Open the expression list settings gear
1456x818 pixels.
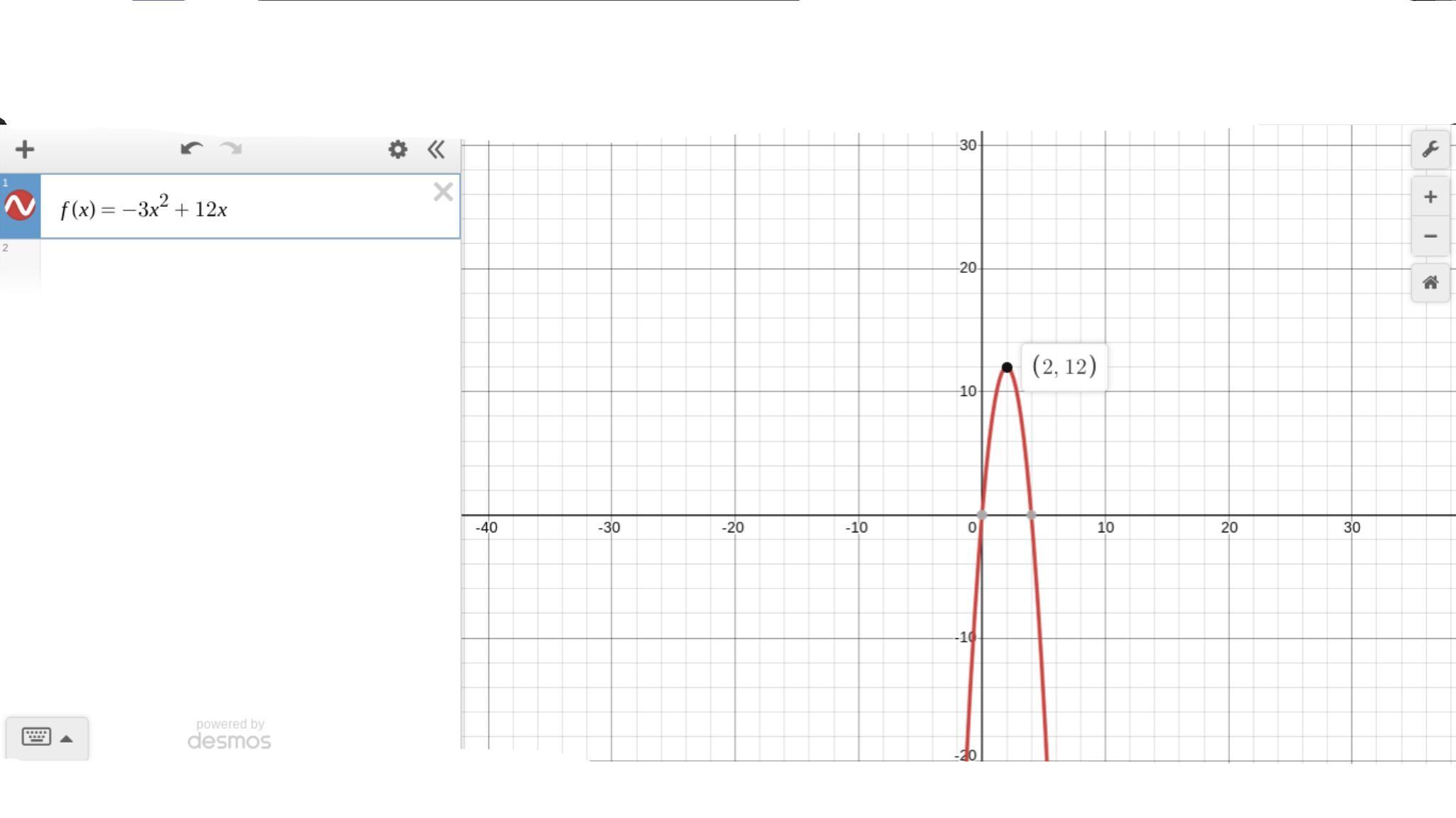(x=397, y=149)
